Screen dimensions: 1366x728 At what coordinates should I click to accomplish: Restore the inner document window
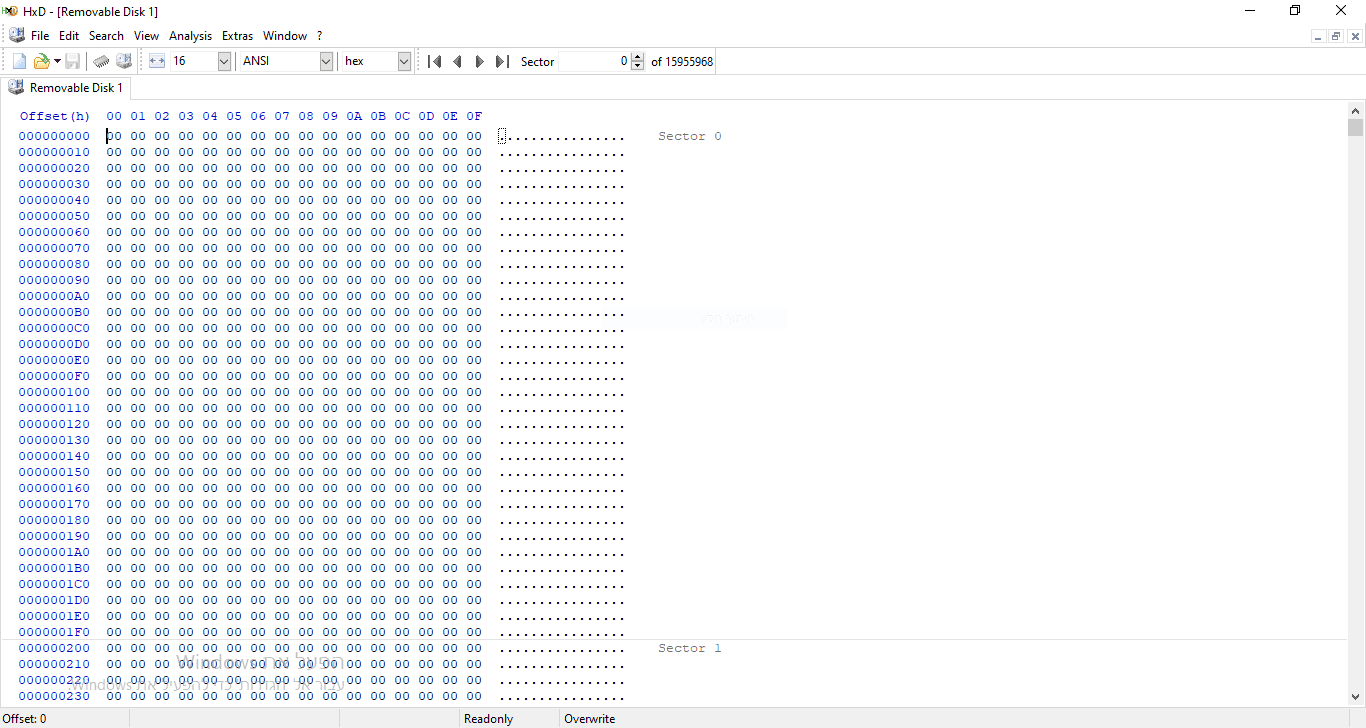(1336, 37)
